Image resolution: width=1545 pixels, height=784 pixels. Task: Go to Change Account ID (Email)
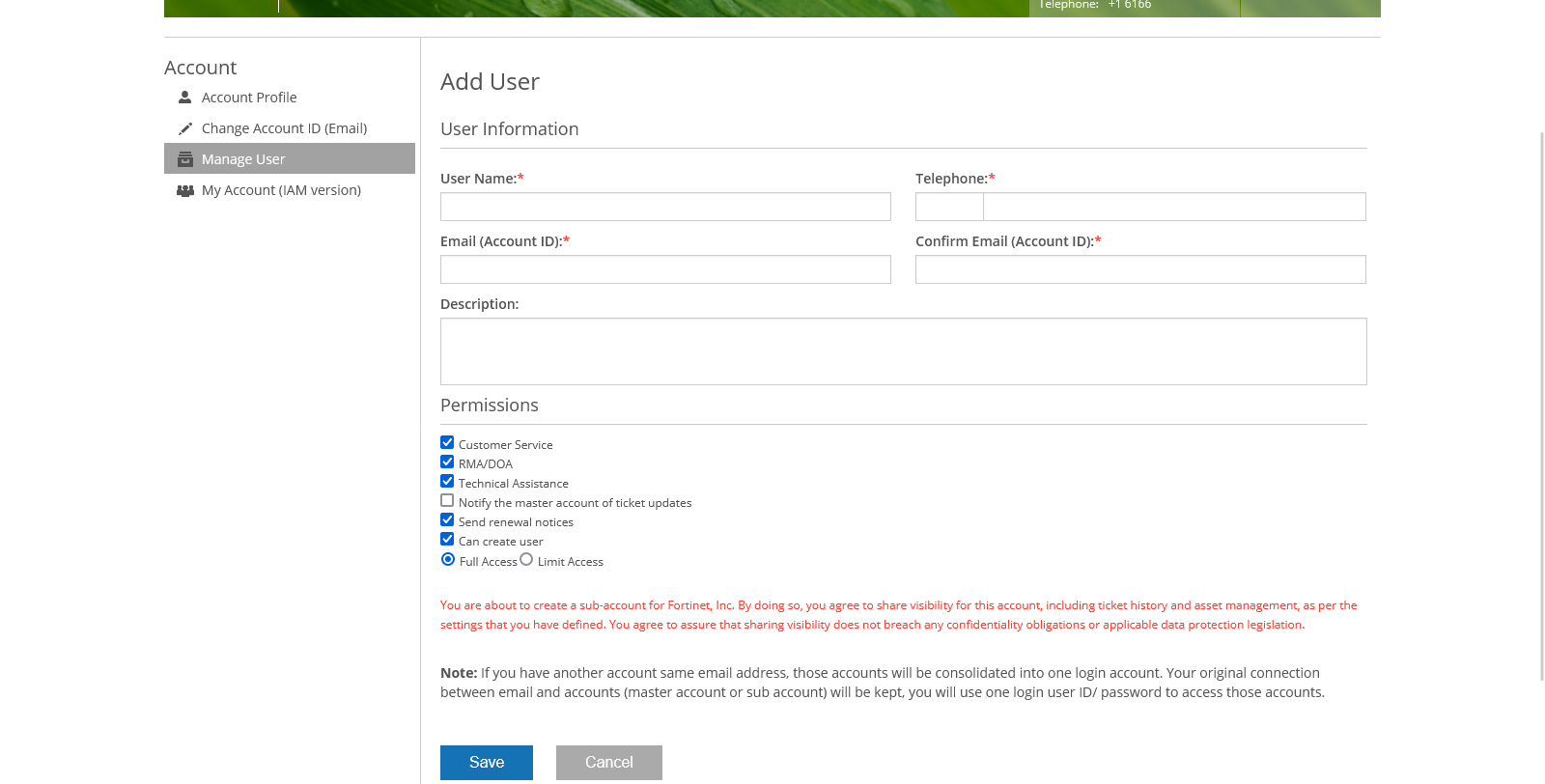pos(284,128)
